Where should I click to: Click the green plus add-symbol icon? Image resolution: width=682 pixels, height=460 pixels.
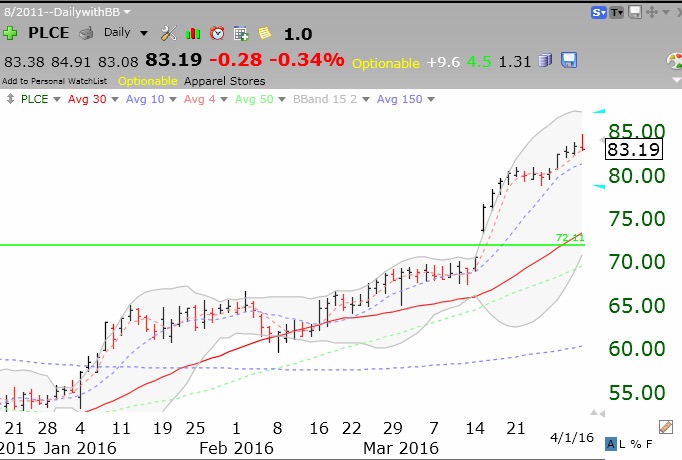(x=10, y=33)
